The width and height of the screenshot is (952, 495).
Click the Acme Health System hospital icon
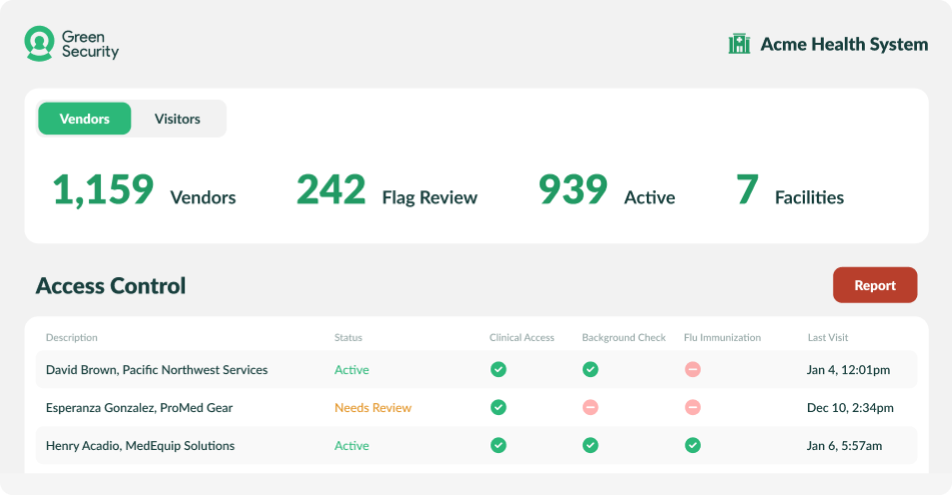pos(739,44)
